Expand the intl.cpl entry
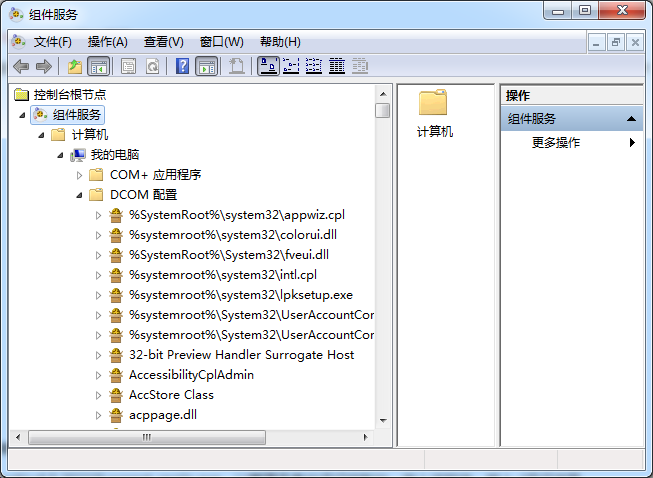 [x=98, y=275]
